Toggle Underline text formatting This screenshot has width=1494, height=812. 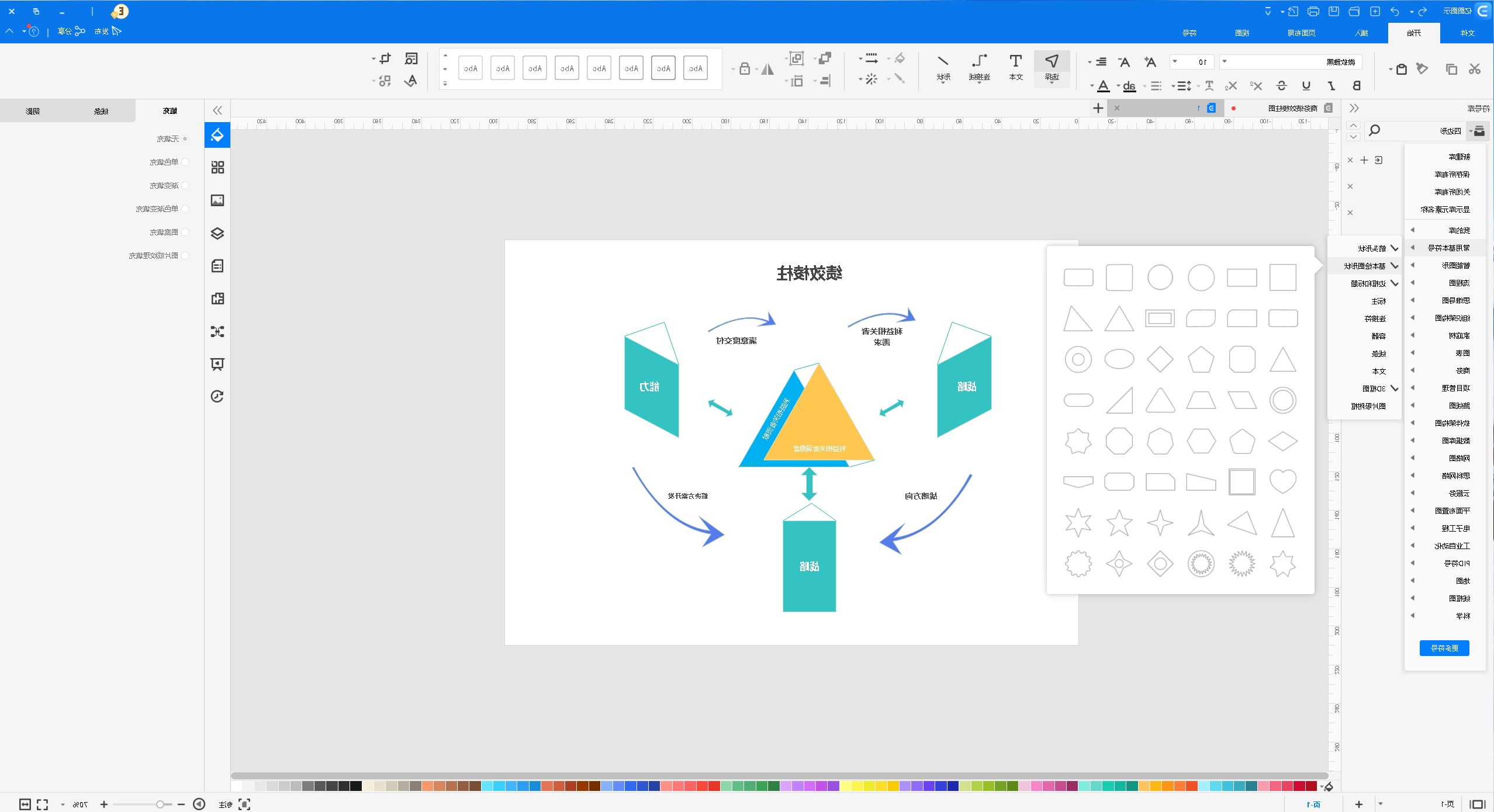[x=1306, y=86]
